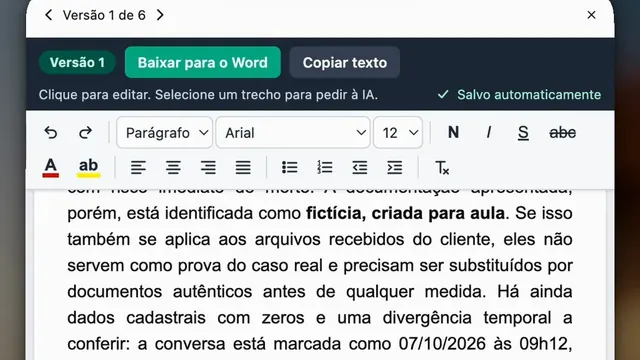Toggle italic formatting
Viewport: 640px width, 360px height.
pyautogui.click(x=489, y=133)
